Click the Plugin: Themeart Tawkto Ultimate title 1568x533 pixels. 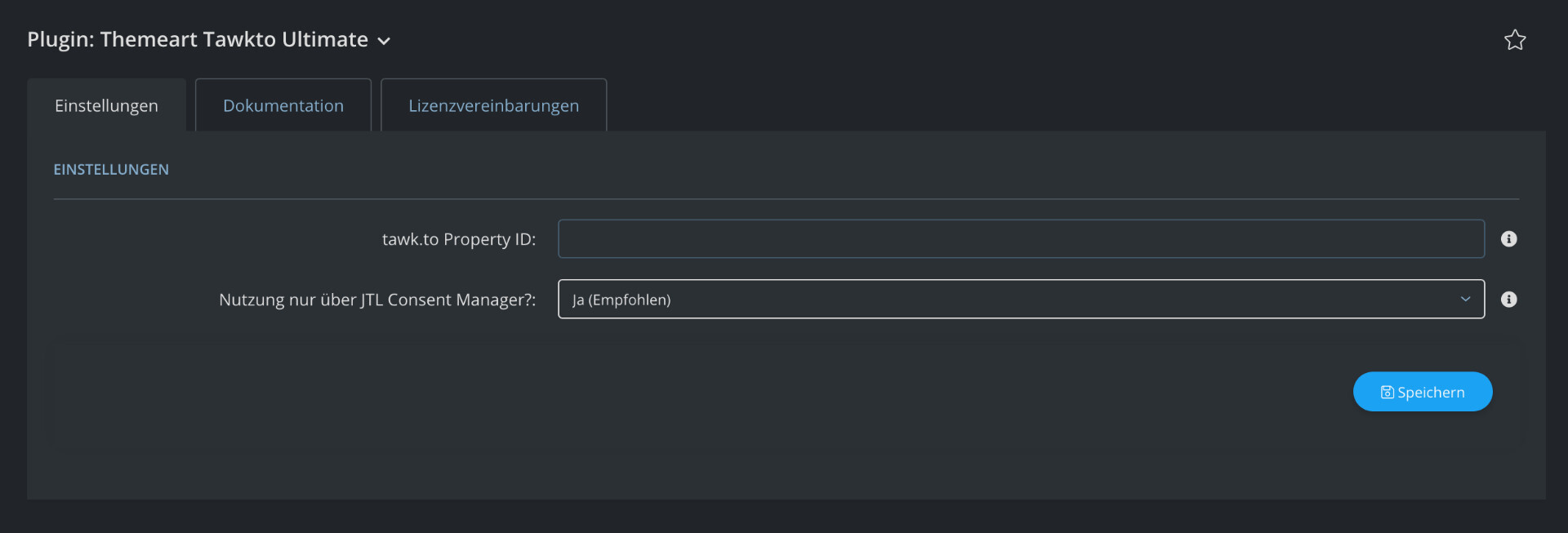click(x=197, y=40)
